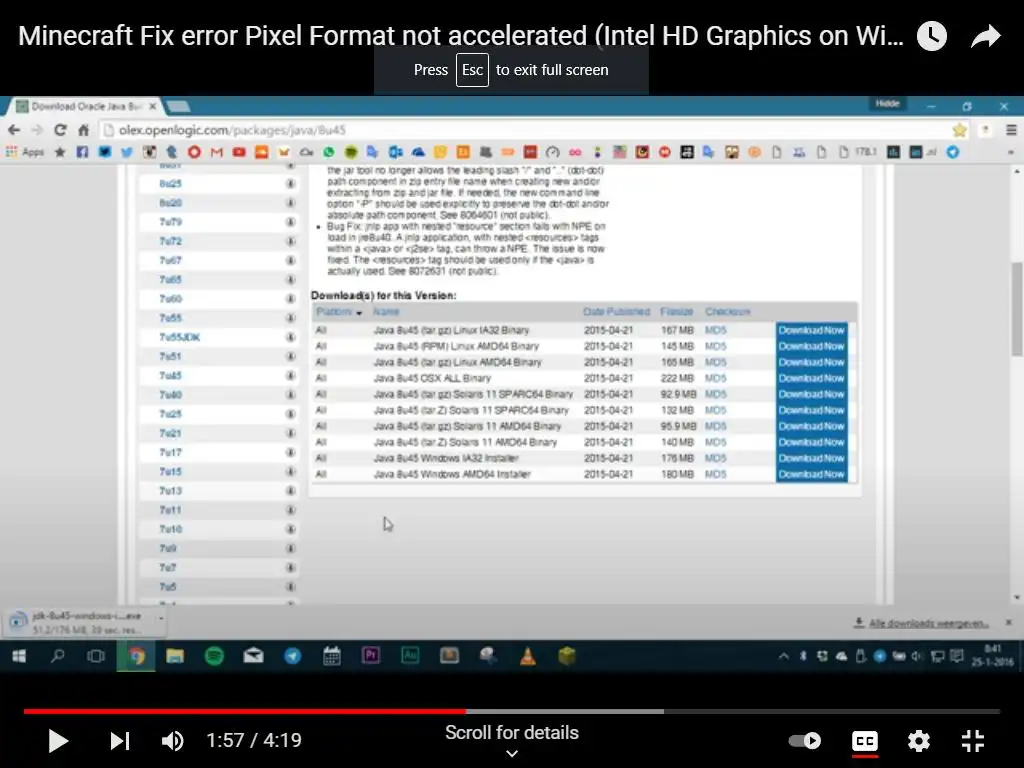The height and width of the screenshot is (768, 1024).
Task: Open the jdk-8u45-windows exe download item
Action: click(78, 623)
